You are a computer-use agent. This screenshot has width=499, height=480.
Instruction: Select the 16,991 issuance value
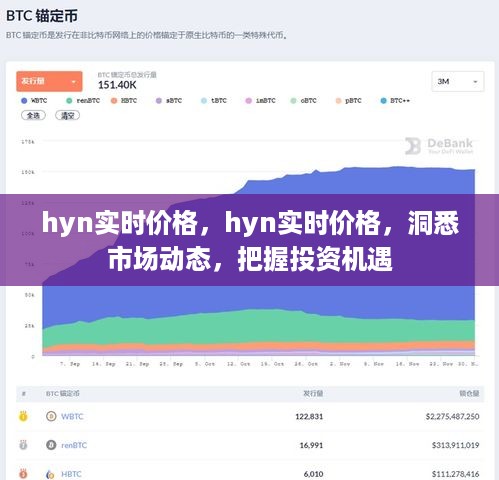coord(311,445)
